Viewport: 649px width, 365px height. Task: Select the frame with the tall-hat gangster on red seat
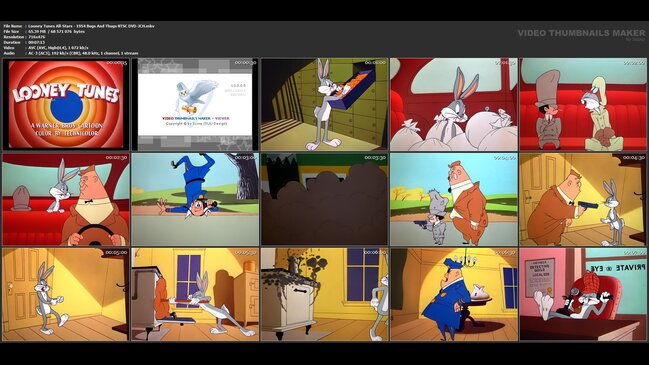point(583,104)
